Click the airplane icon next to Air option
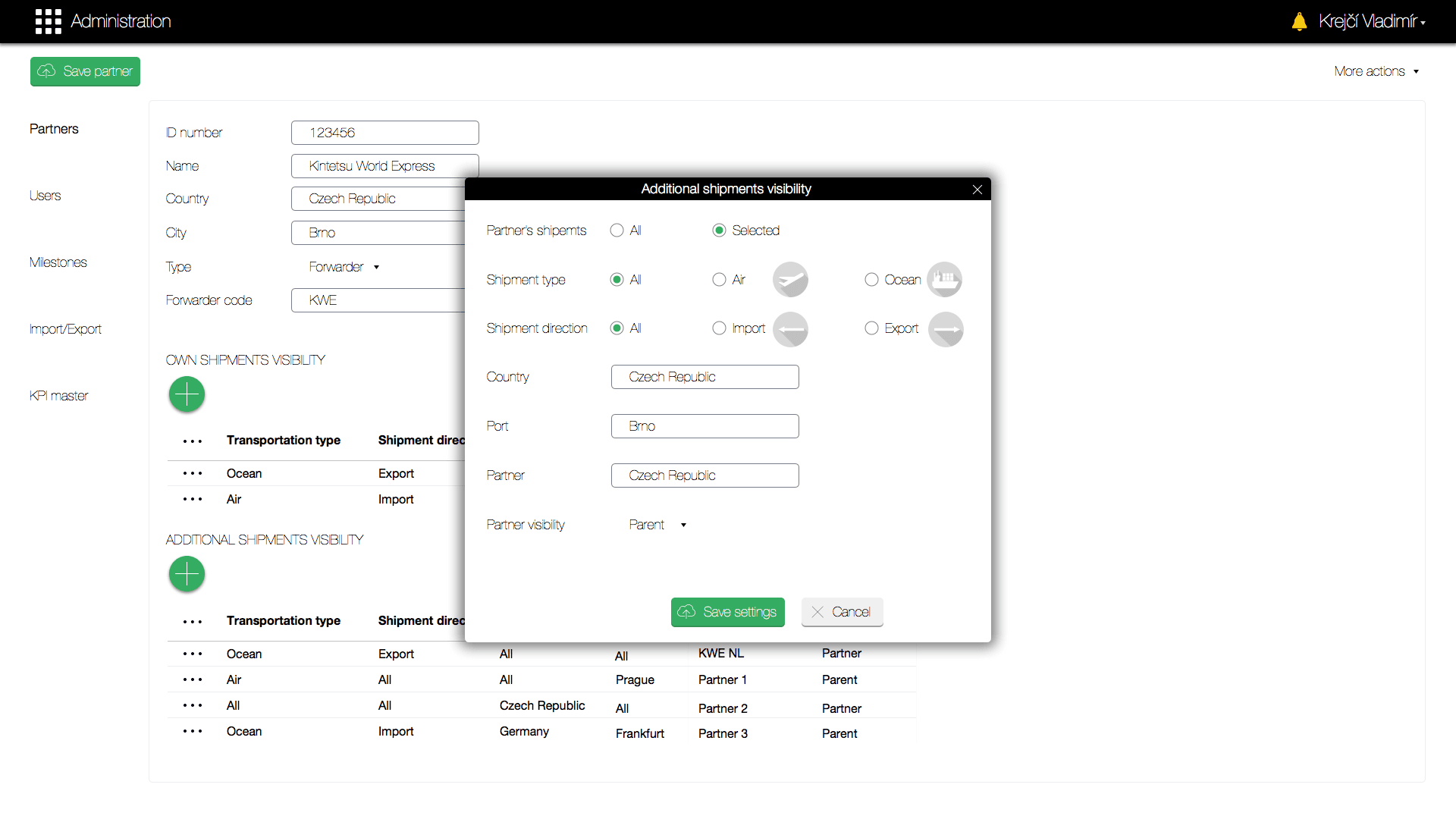1456x819 pixels. click(790, 279)
